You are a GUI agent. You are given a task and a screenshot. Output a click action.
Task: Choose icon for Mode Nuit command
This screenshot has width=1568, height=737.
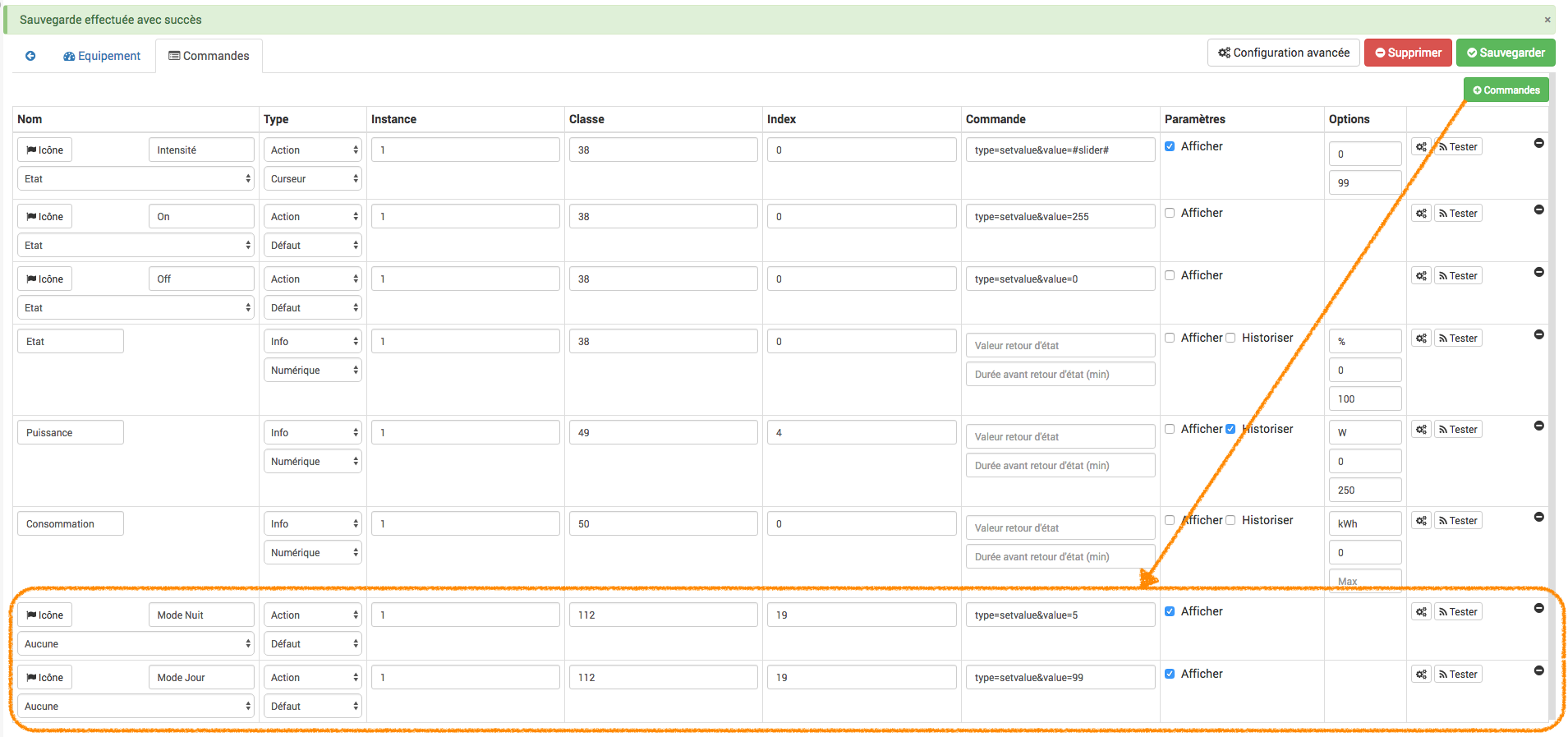pos(44,615)
